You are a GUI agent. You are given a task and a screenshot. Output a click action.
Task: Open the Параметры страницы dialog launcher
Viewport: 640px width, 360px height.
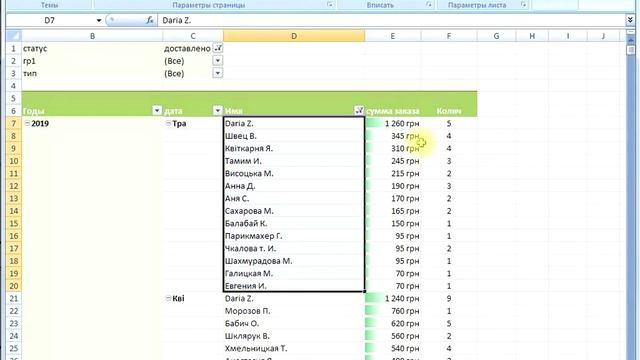pyautogui.click(x=330, y=5)
